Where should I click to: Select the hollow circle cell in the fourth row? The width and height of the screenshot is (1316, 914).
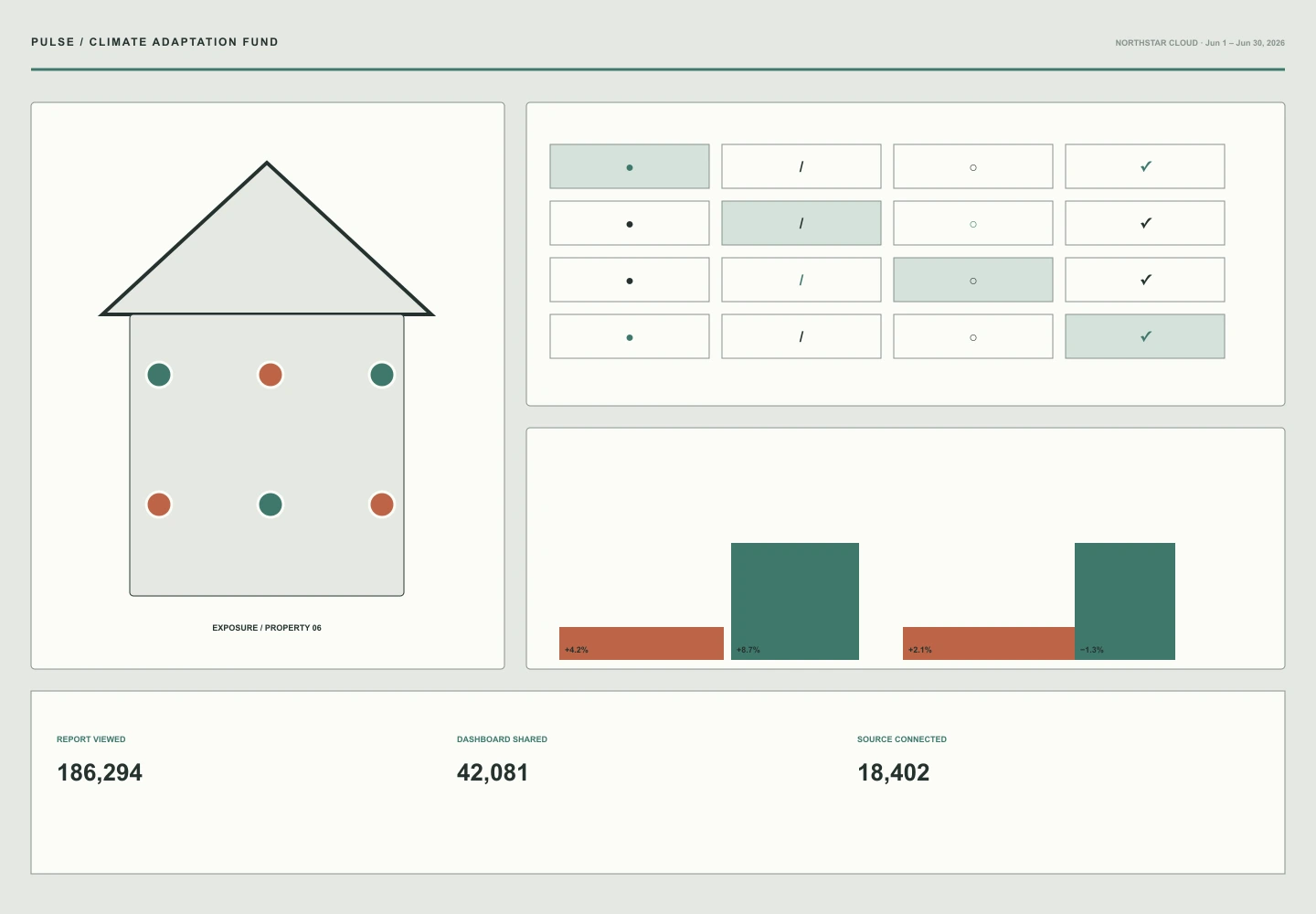click(973, 336)
